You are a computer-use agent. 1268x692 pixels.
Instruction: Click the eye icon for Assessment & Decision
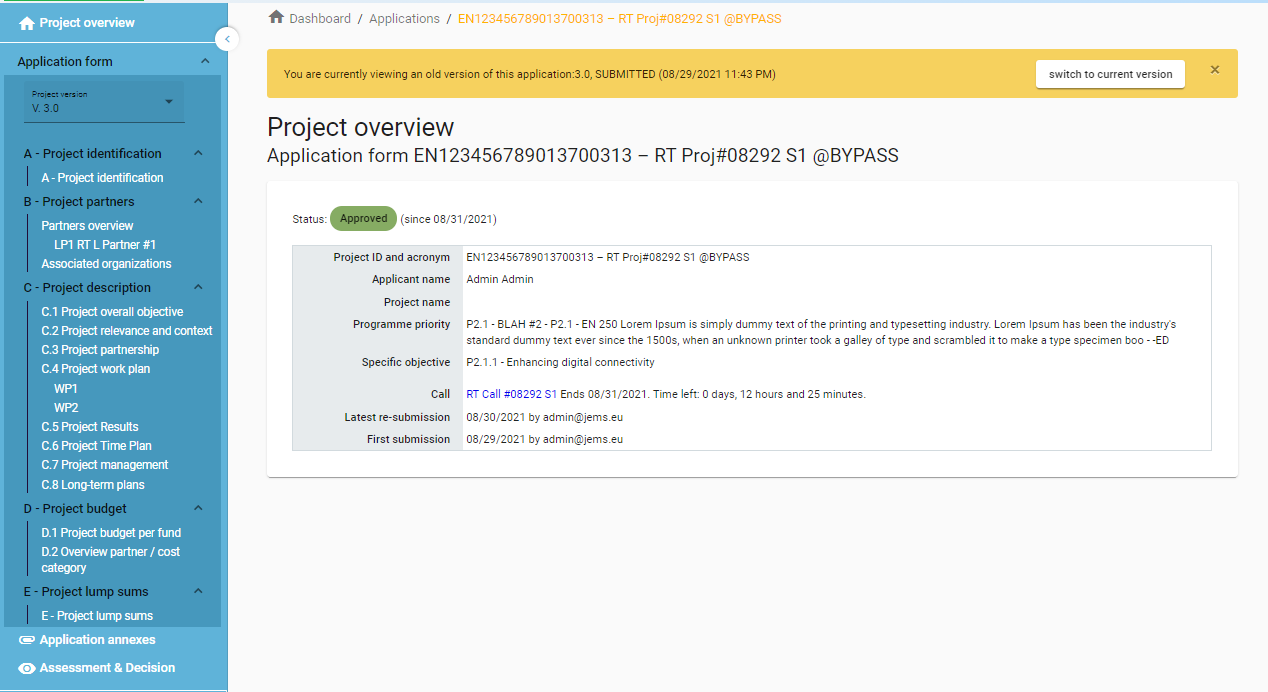tap(27, 668)
